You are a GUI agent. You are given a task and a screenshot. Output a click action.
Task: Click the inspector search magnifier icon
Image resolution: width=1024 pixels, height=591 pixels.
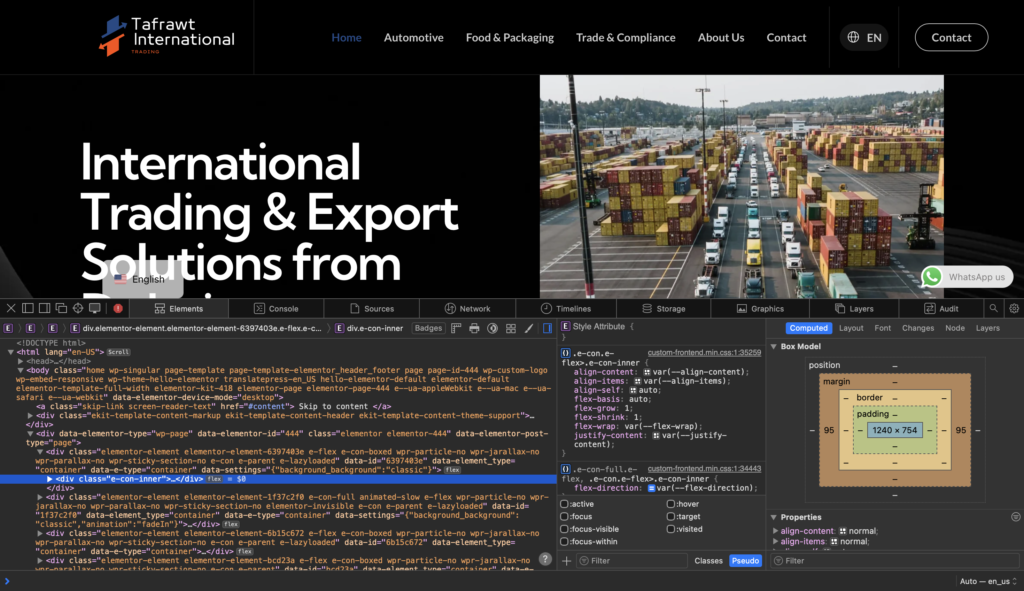[x=993, y=309]
